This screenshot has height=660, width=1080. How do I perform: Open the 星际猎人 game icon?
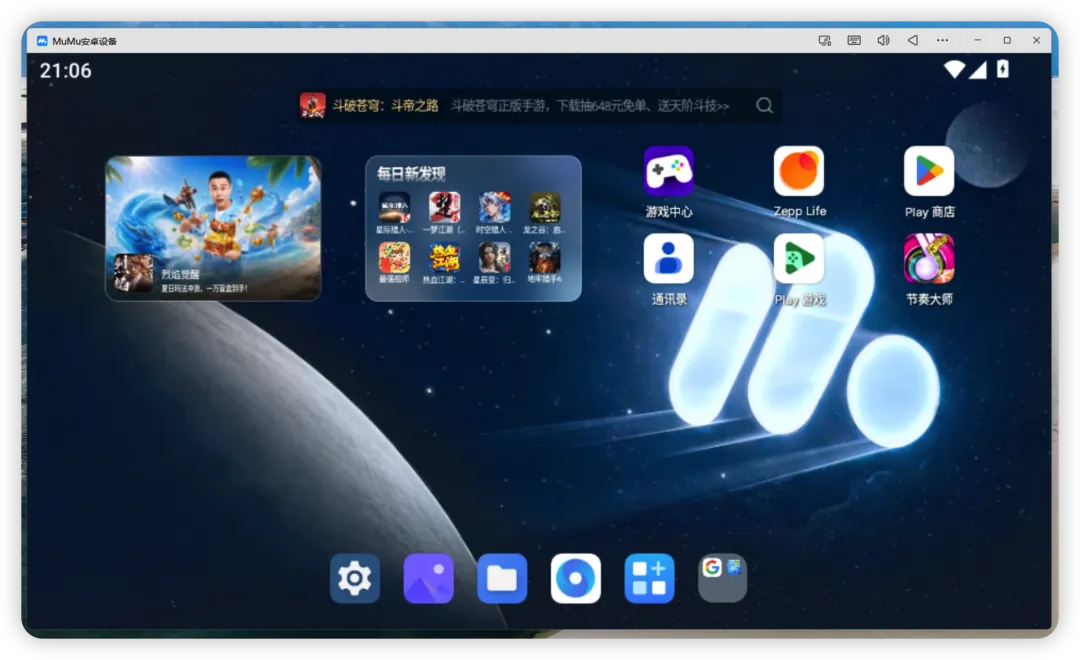click(395, 207)
